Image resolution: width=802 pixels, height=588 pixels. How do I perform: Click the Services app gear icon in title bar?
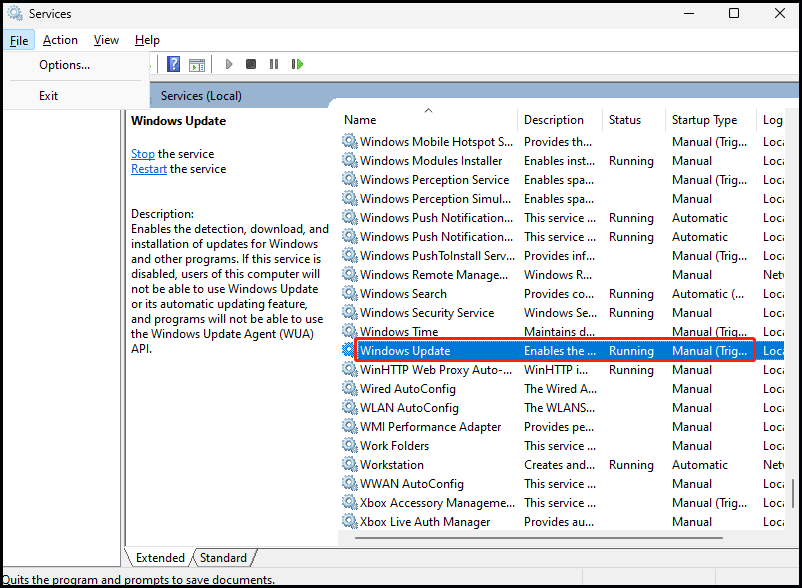click(15, 13)
